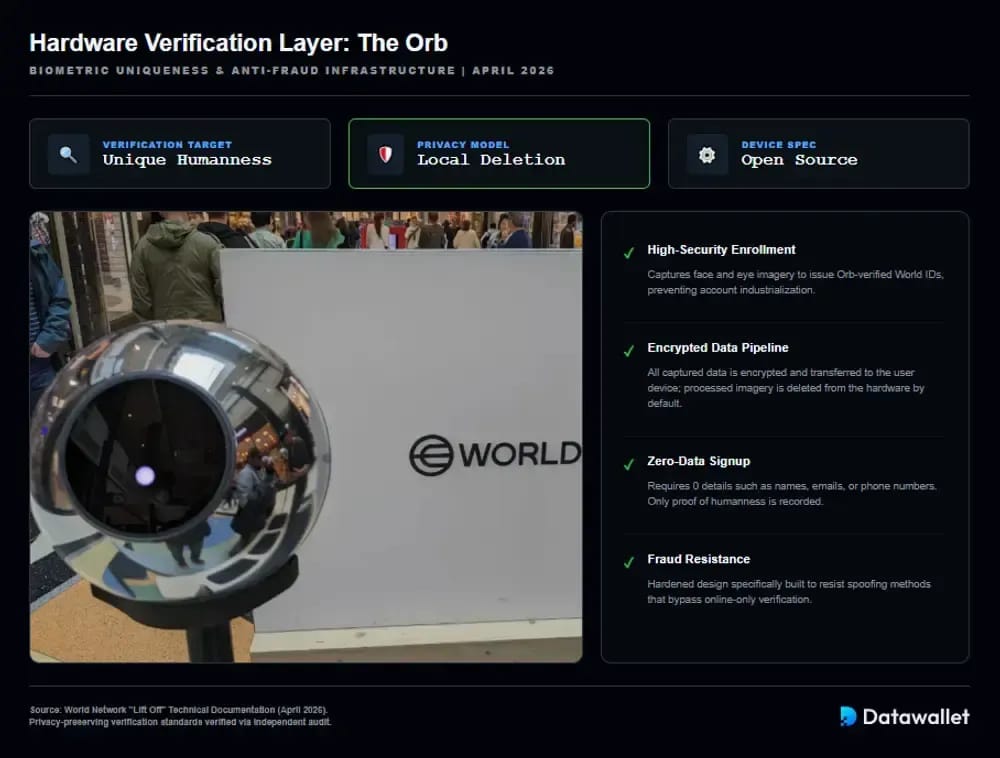
Task: Click the Hardware Verification Layer title
Action: click(x=239, y=43)
